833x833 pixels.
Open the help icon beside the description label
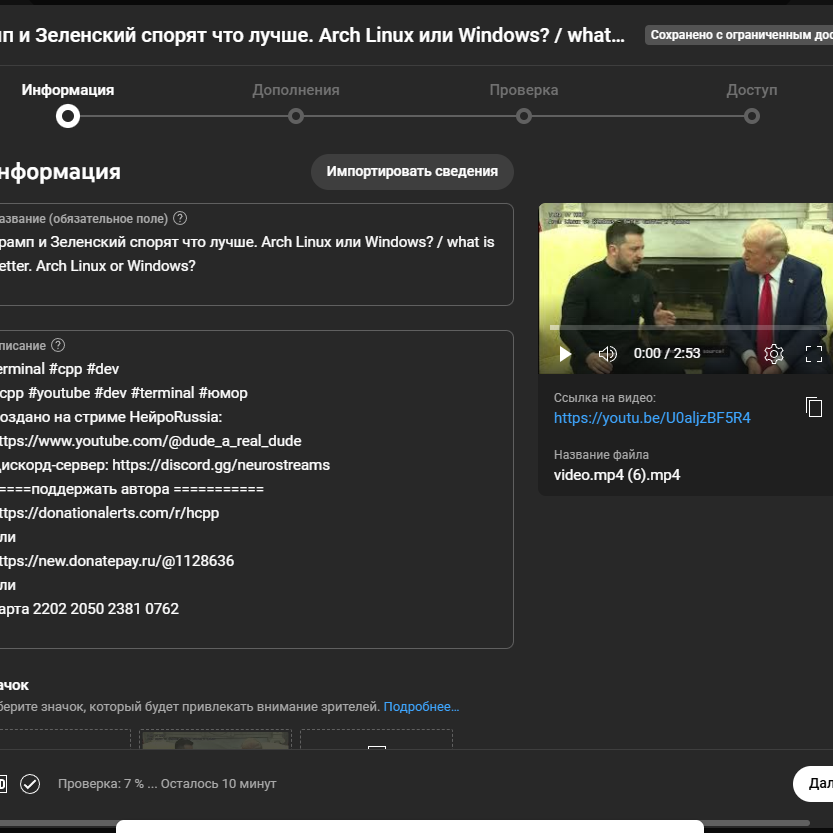point(58,345)
